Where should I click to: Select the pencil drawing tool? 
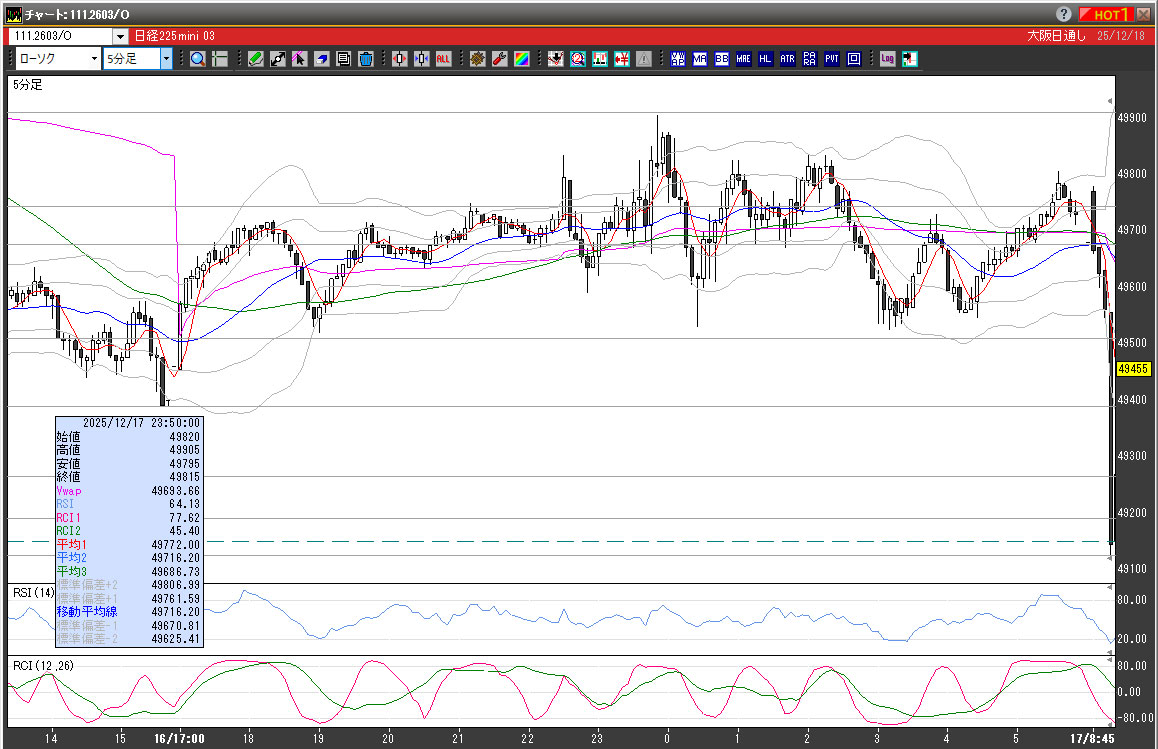point(256,59)
